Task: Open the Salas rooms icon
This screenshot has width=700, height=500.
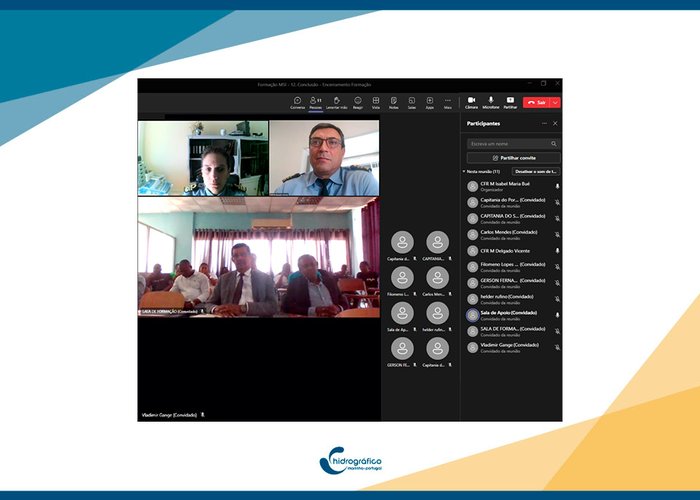Action: [x=411, y=101]
